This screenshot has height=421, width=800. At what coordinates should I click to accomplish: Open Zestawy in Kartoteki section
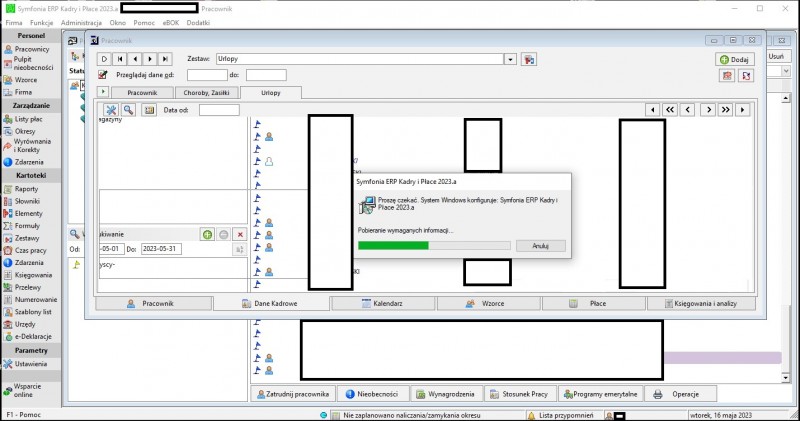tap(21, 238)
